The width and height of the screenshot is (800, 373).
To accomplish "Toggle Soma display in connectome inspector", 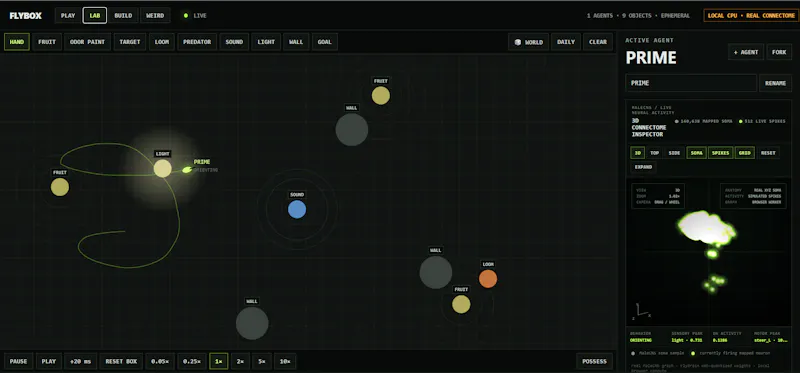I will pyautogui.click(x=696, y=153).
